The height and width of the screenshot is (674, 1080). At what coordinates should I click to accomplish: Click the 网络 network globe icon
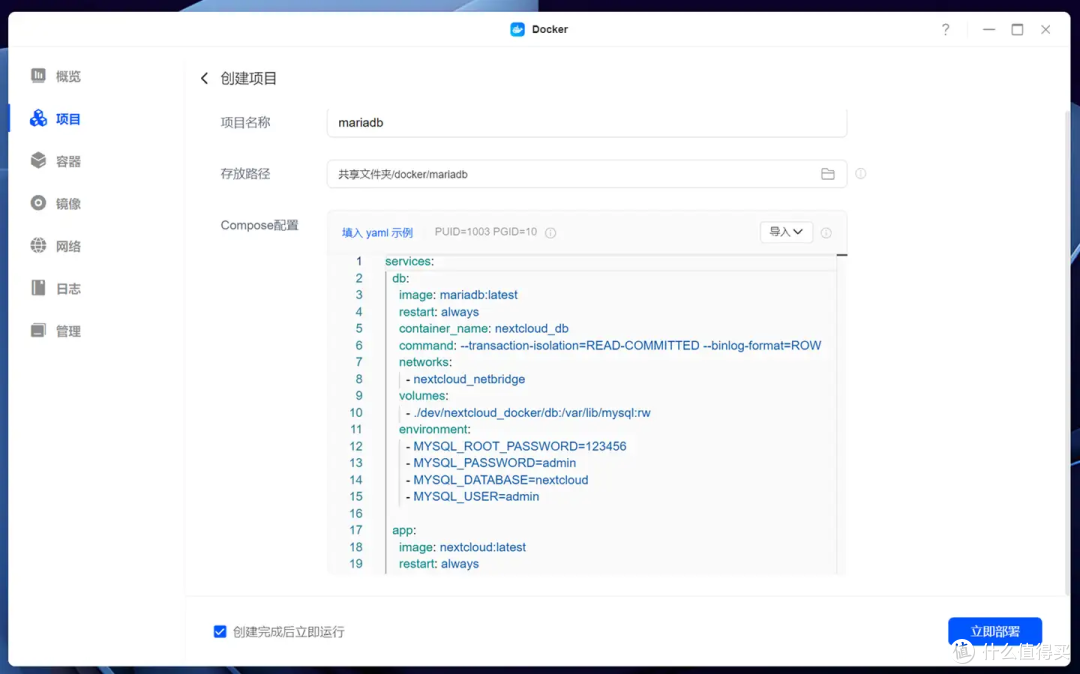pos(39,246)
